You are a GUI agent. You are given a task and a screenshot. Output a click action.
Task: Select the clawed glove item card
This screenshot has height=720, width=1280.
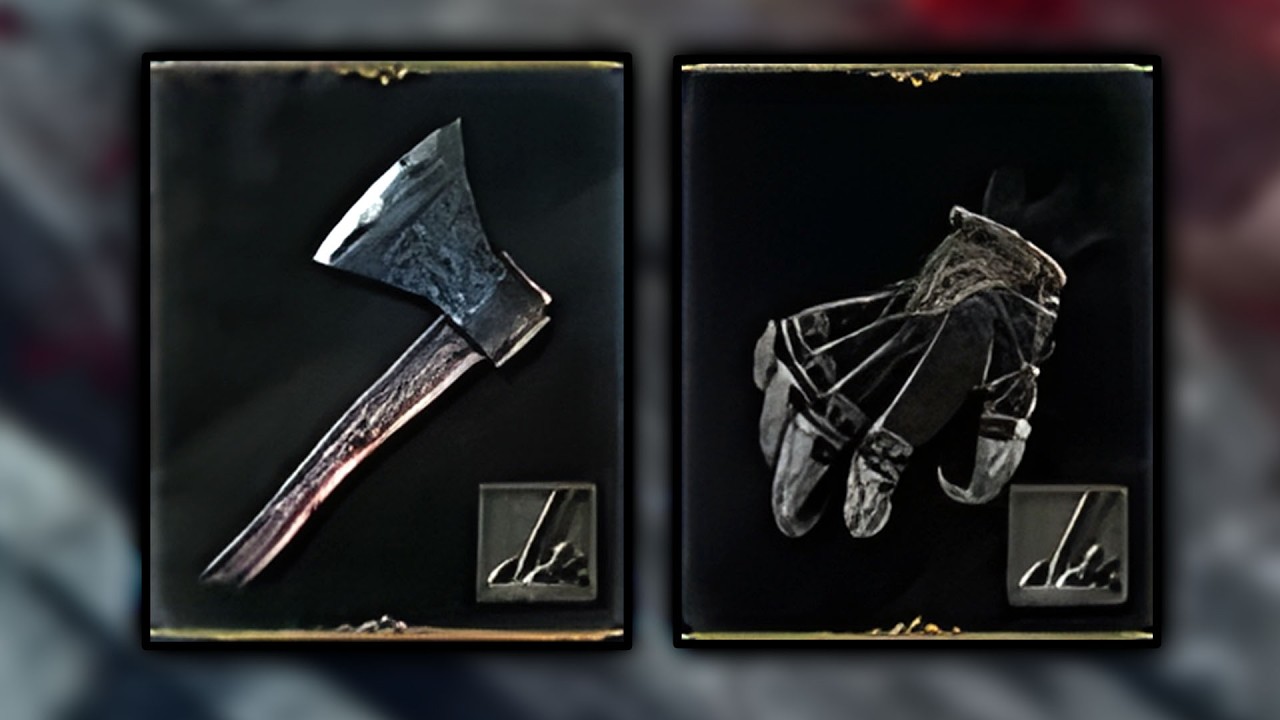(x=917, y=351)
